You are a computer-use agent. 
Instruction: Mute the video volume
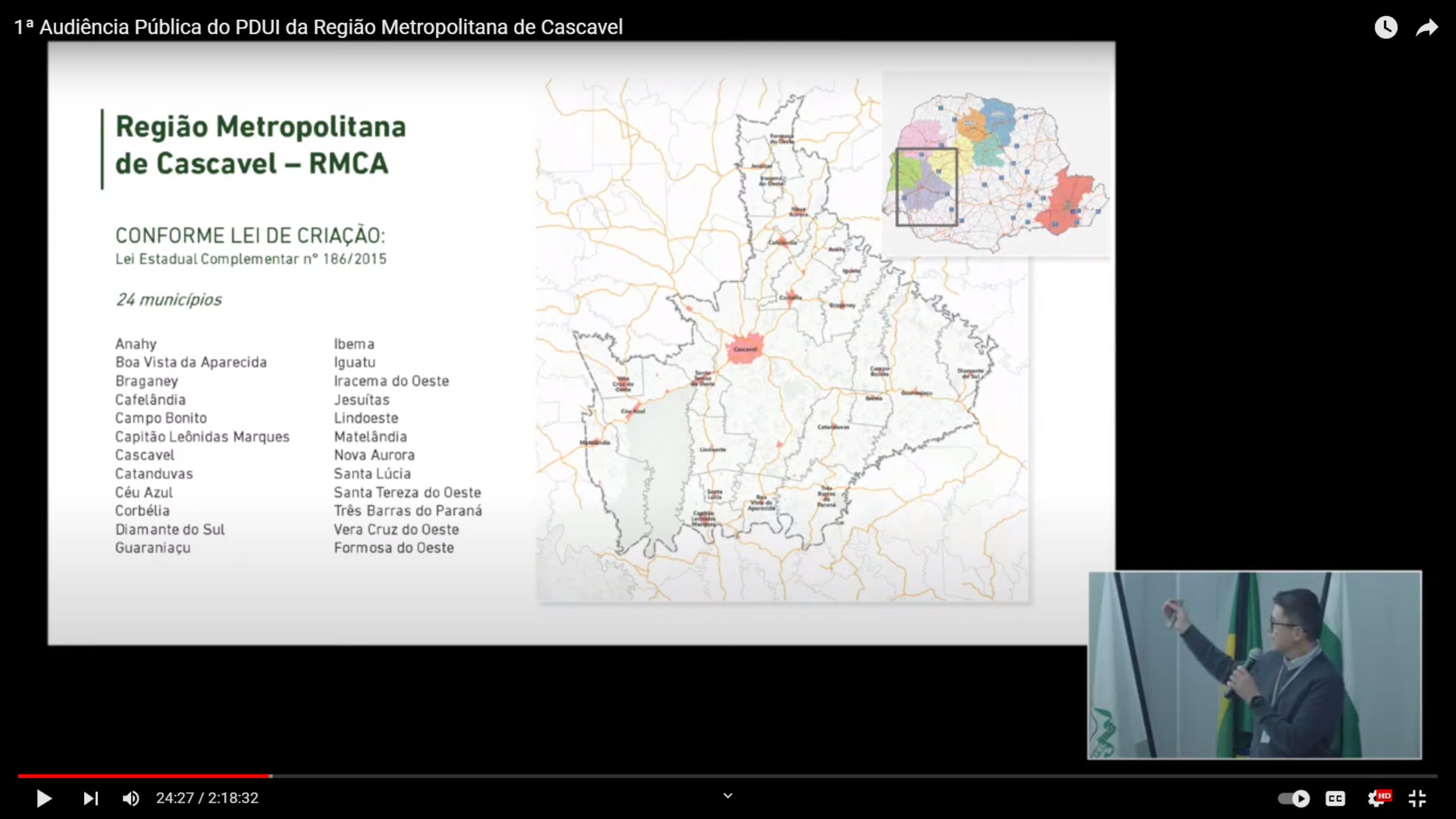[131, 799]
